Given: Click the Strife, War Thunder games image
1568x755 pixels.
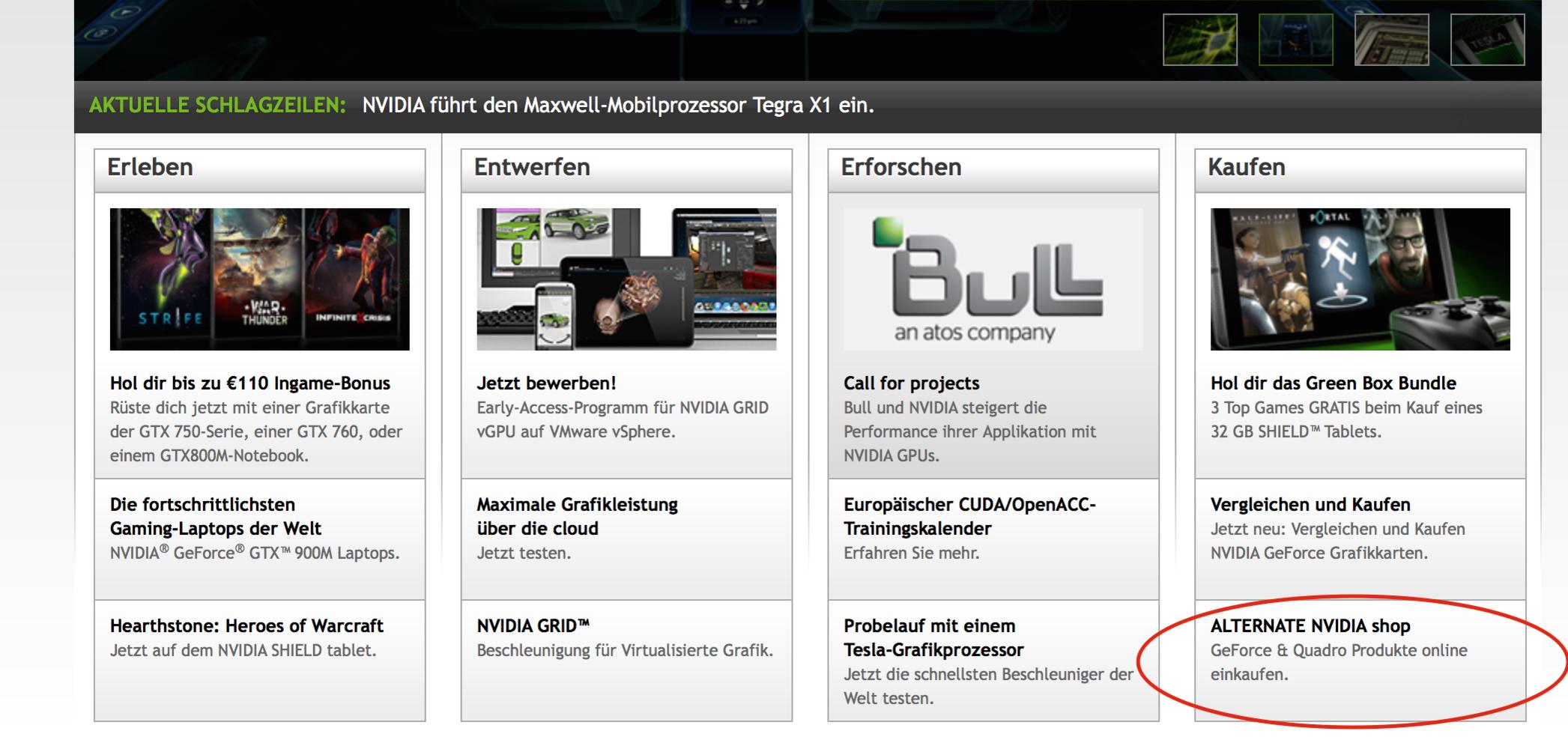Looking at the screenshot, I should pyautogui.click(x=260, y=279).
